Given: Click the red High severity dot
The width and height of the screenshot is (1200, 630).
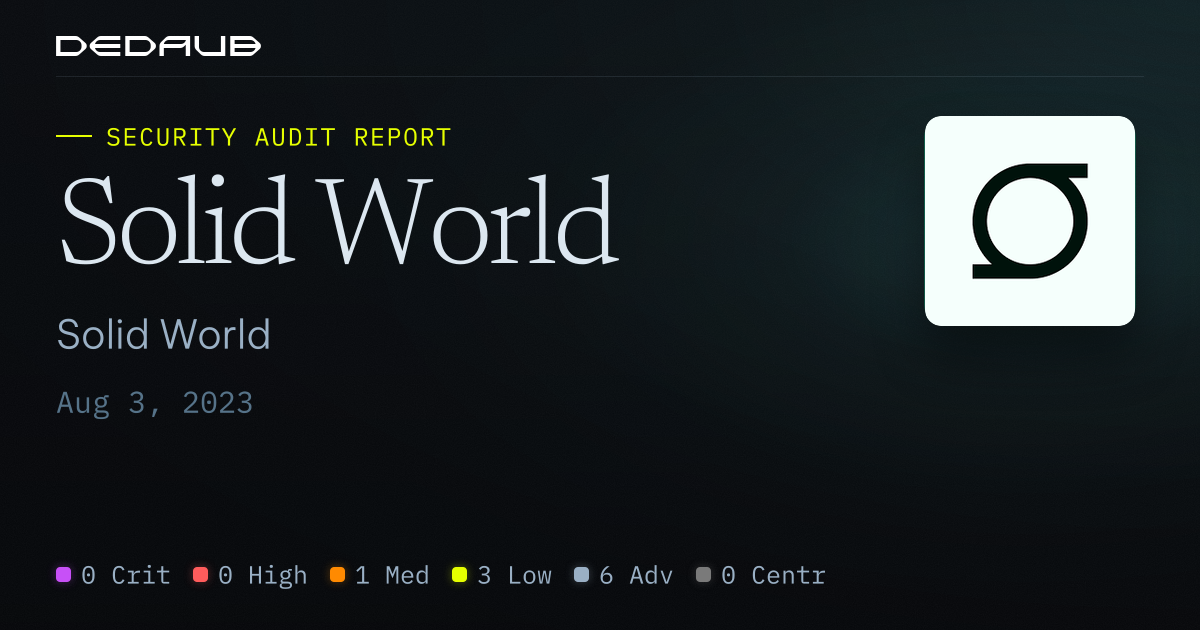Looking at the screenshot, I should pyautogui.click(x=201, y=575).
